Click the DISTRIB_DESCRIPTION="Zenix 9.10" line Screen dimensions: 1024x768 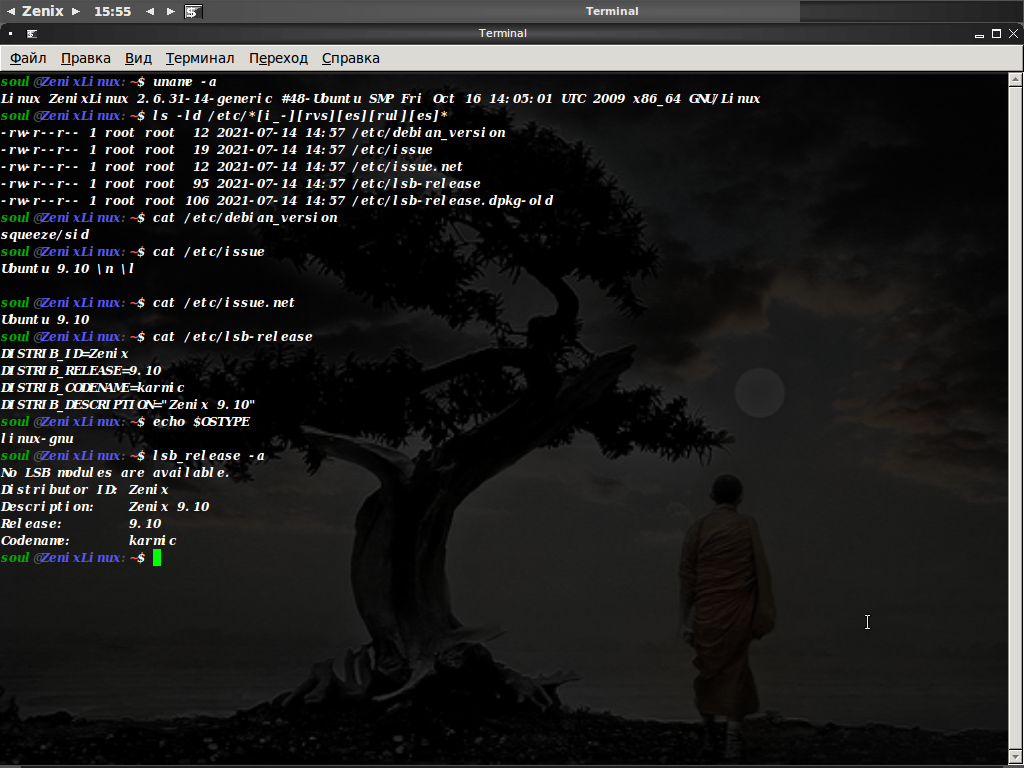tap(128, 404)
